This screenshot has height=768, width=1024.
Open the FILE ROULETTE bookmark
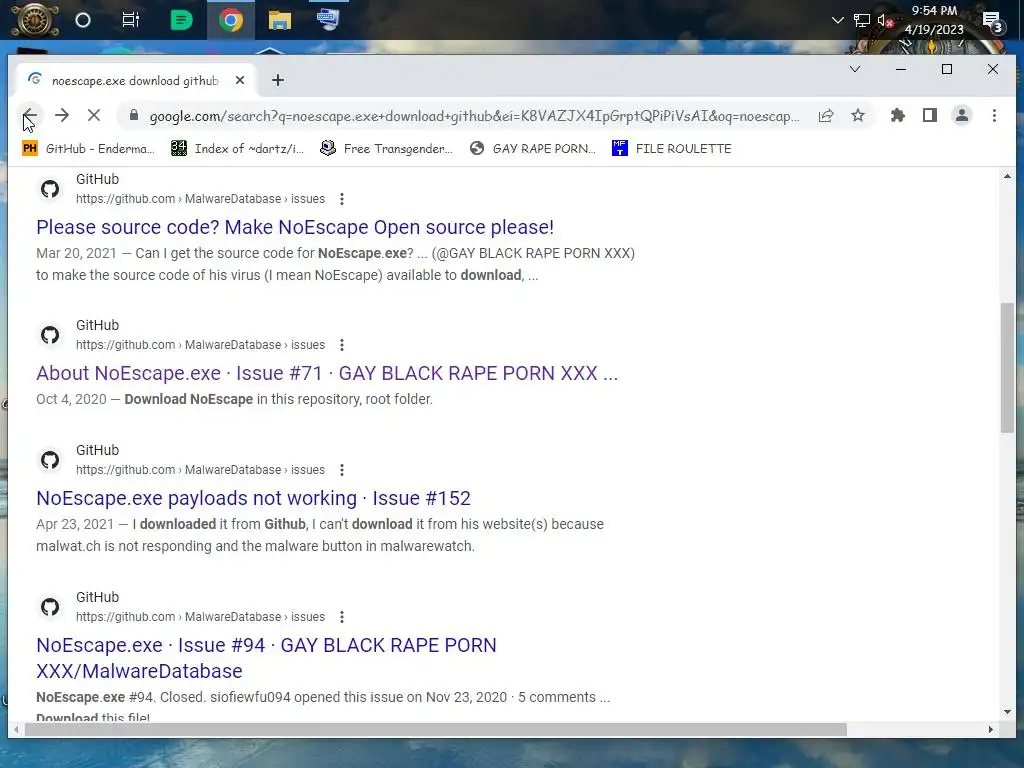pos(672,149)
